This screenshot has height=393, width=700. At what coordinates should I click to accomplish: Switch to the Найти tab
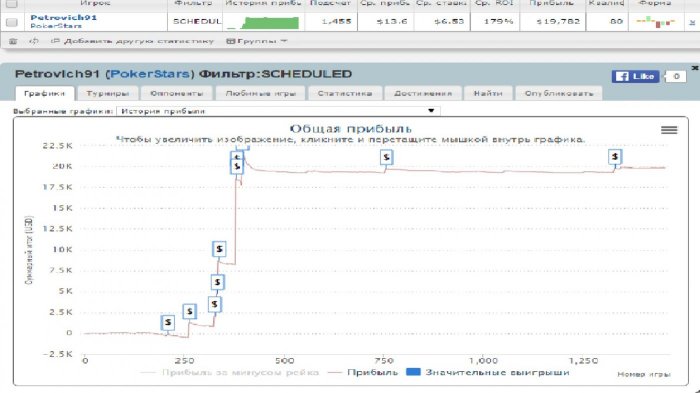point(488,93)
